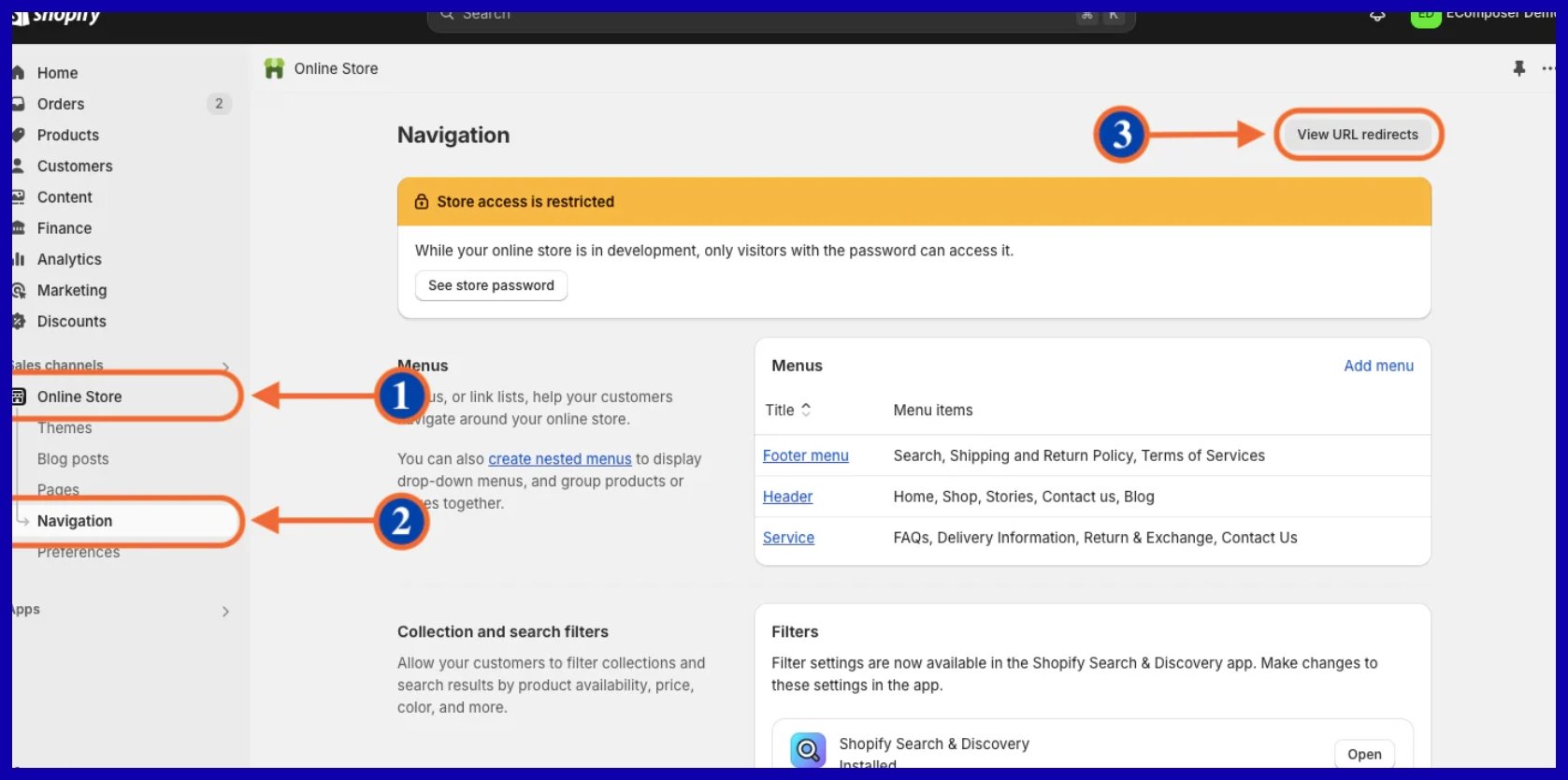The height and width of the screenshot is (780, 1568).
Task: Open the Footer menu link
Action: pos(805,455)
